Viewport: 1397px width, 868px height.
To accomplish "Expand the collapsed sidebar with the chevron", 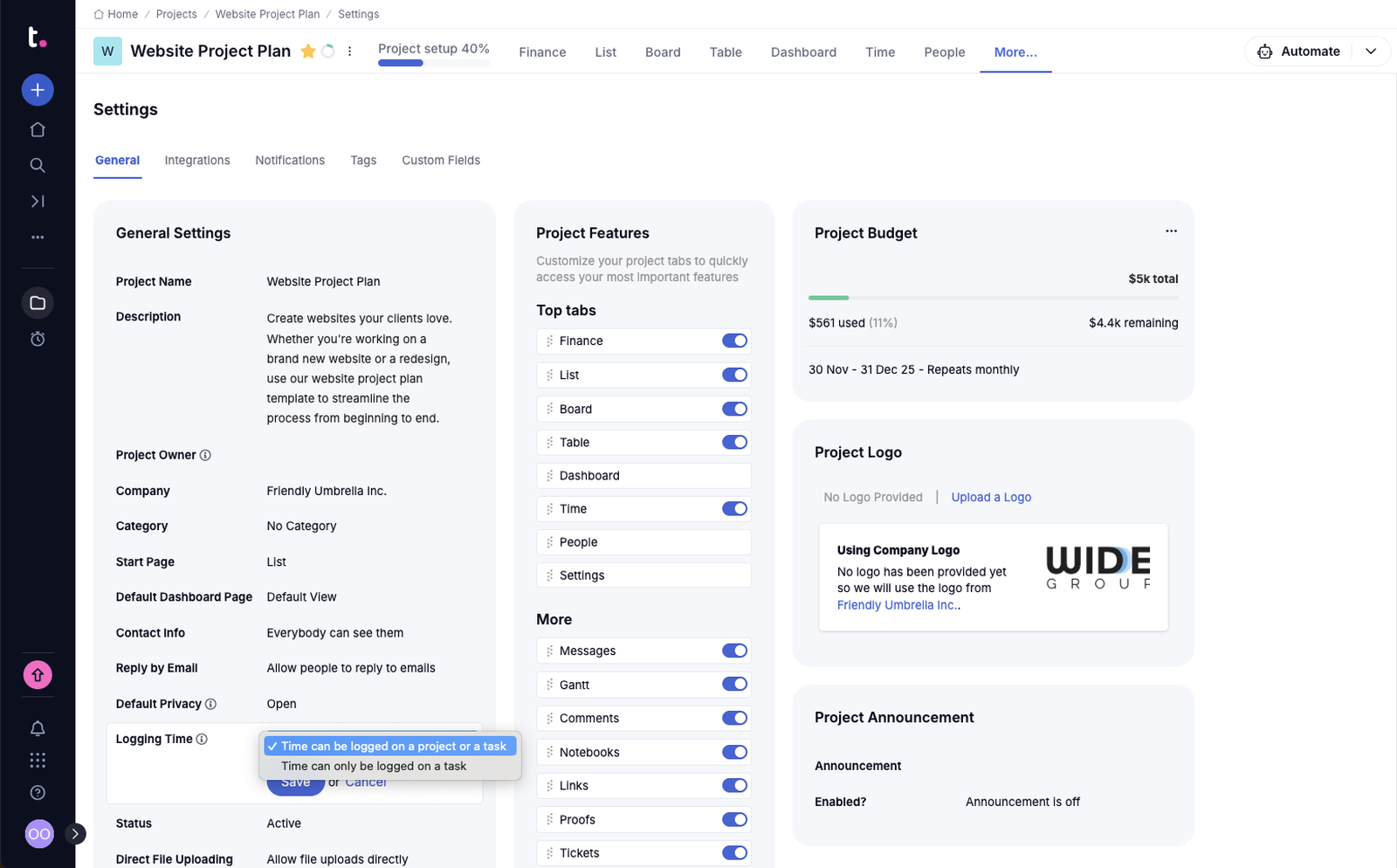I will [x=76, y=834].
